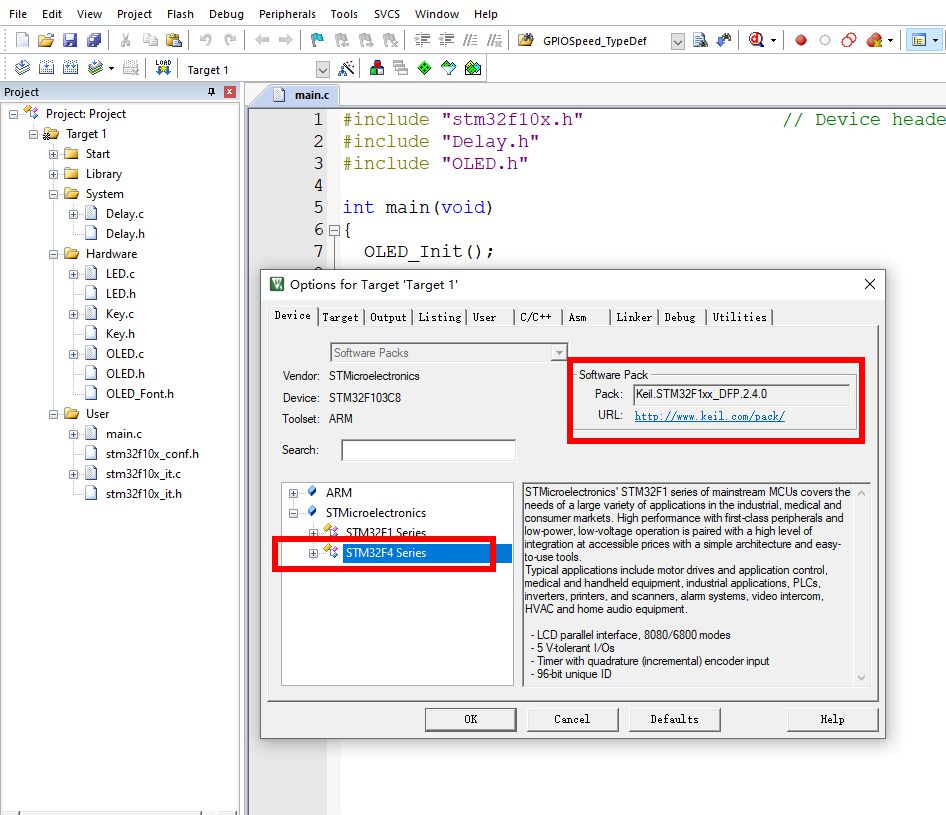Pin the Project panel
The width and height of the screenshot is (946, 815).
(211, 92)
